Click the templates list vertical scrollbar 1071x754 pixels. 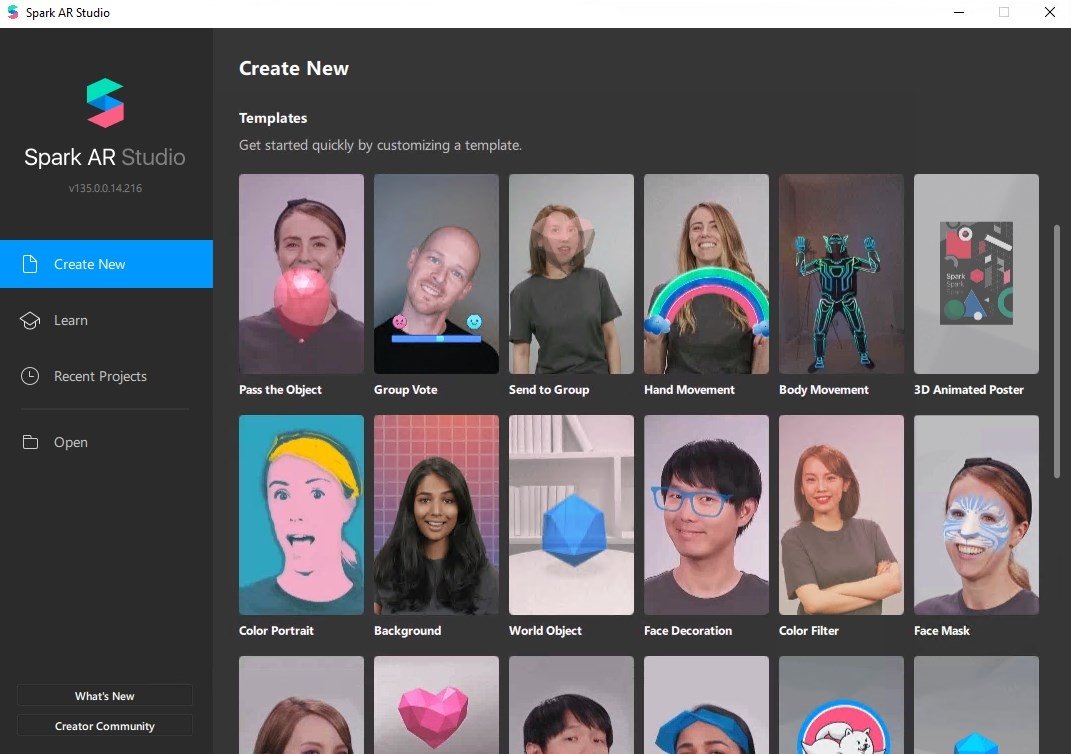(1056, 350)
